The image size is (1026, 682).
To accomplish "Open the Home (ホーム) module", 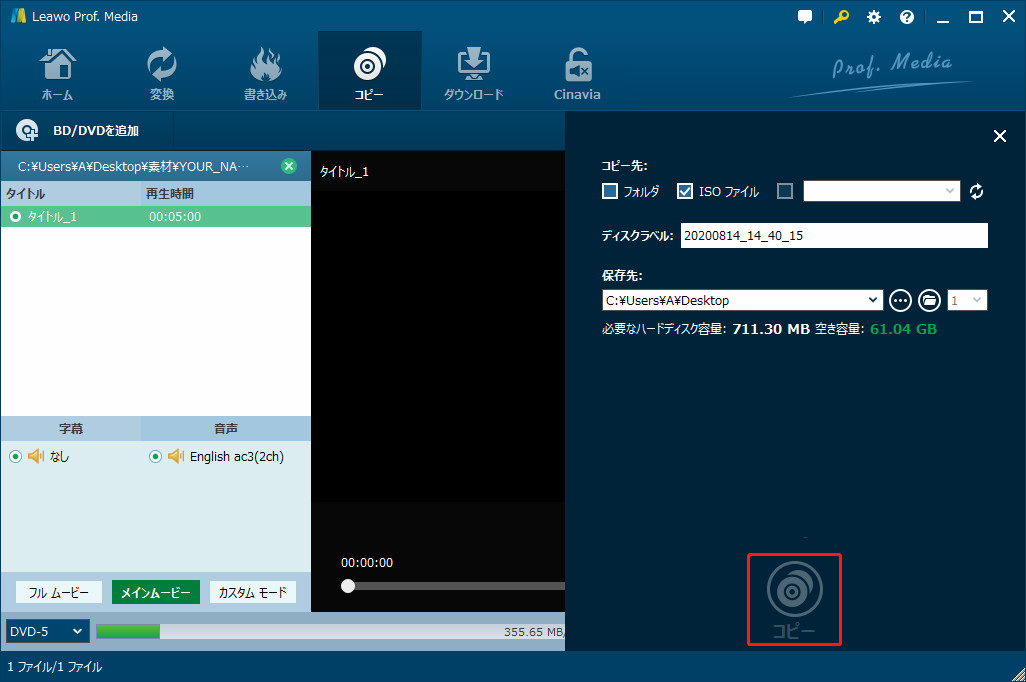I will click(58, 72).
